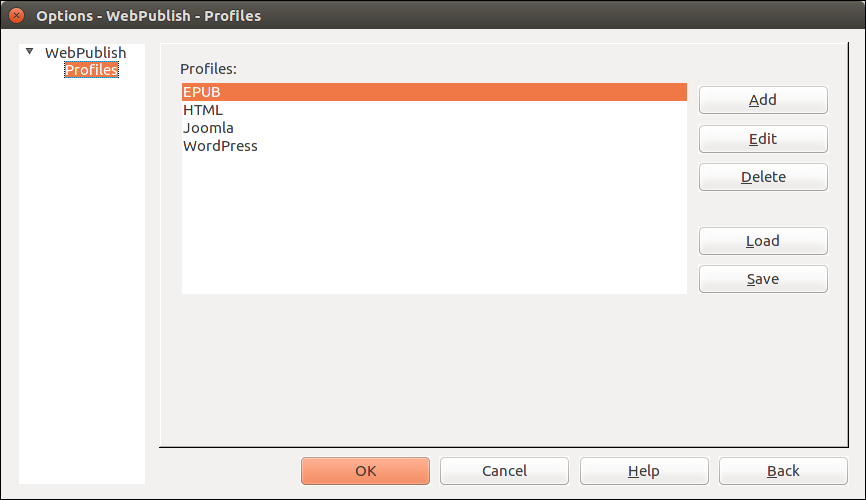
Task: Confirm the dialog with OK
Action: (x=365, y=471)
